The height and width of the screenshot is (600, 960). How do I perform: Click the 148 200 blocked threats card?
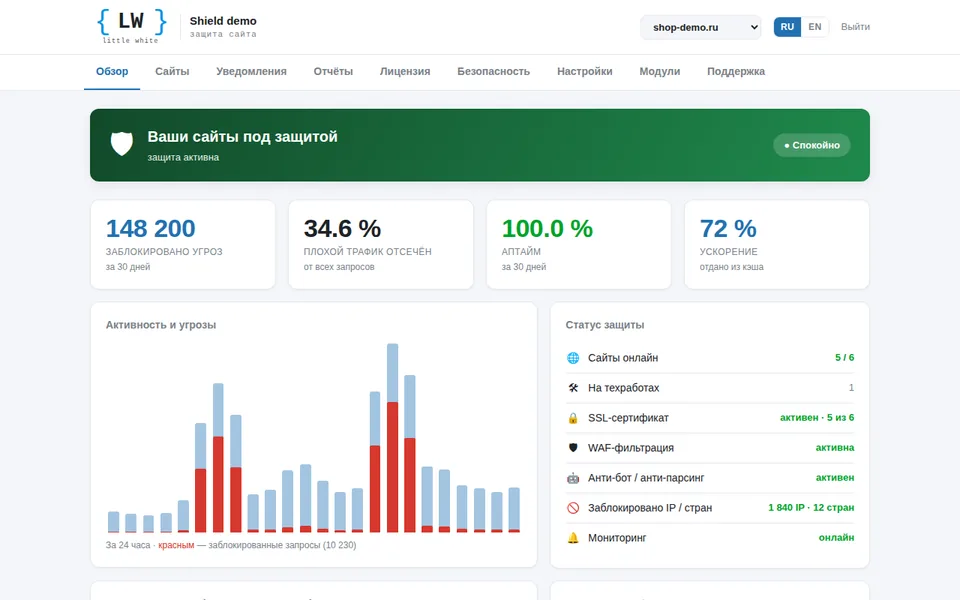click(182, 244)
